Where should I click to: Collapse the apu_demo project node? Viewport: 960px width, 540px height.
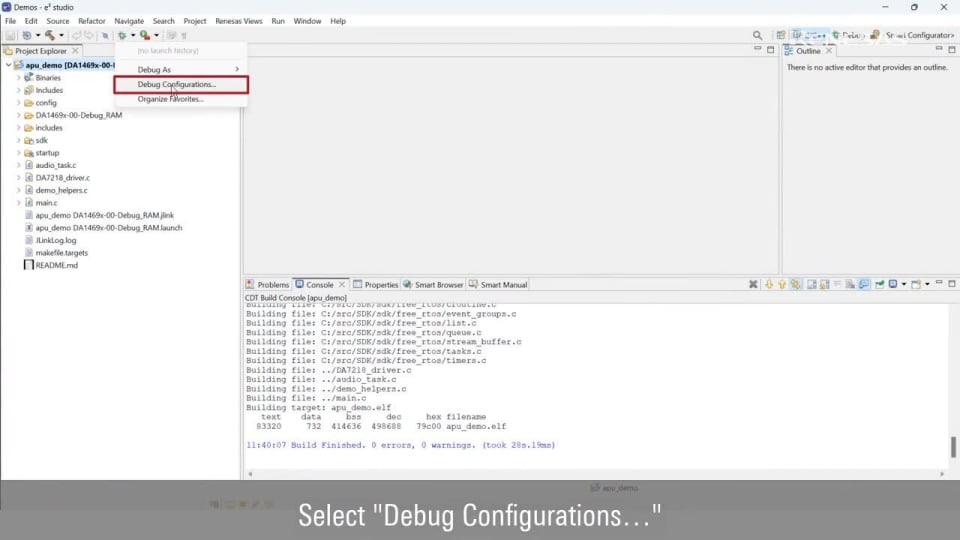tap(9, 65)
